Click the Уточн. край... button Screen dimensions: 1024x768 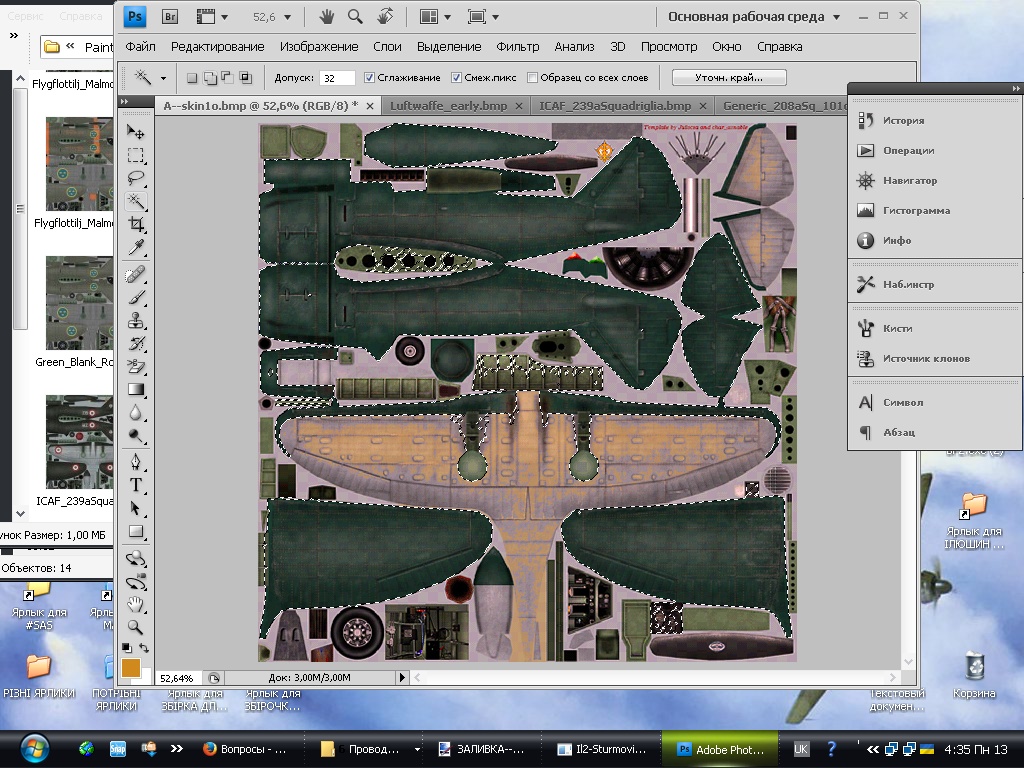(x=728, y=78)
